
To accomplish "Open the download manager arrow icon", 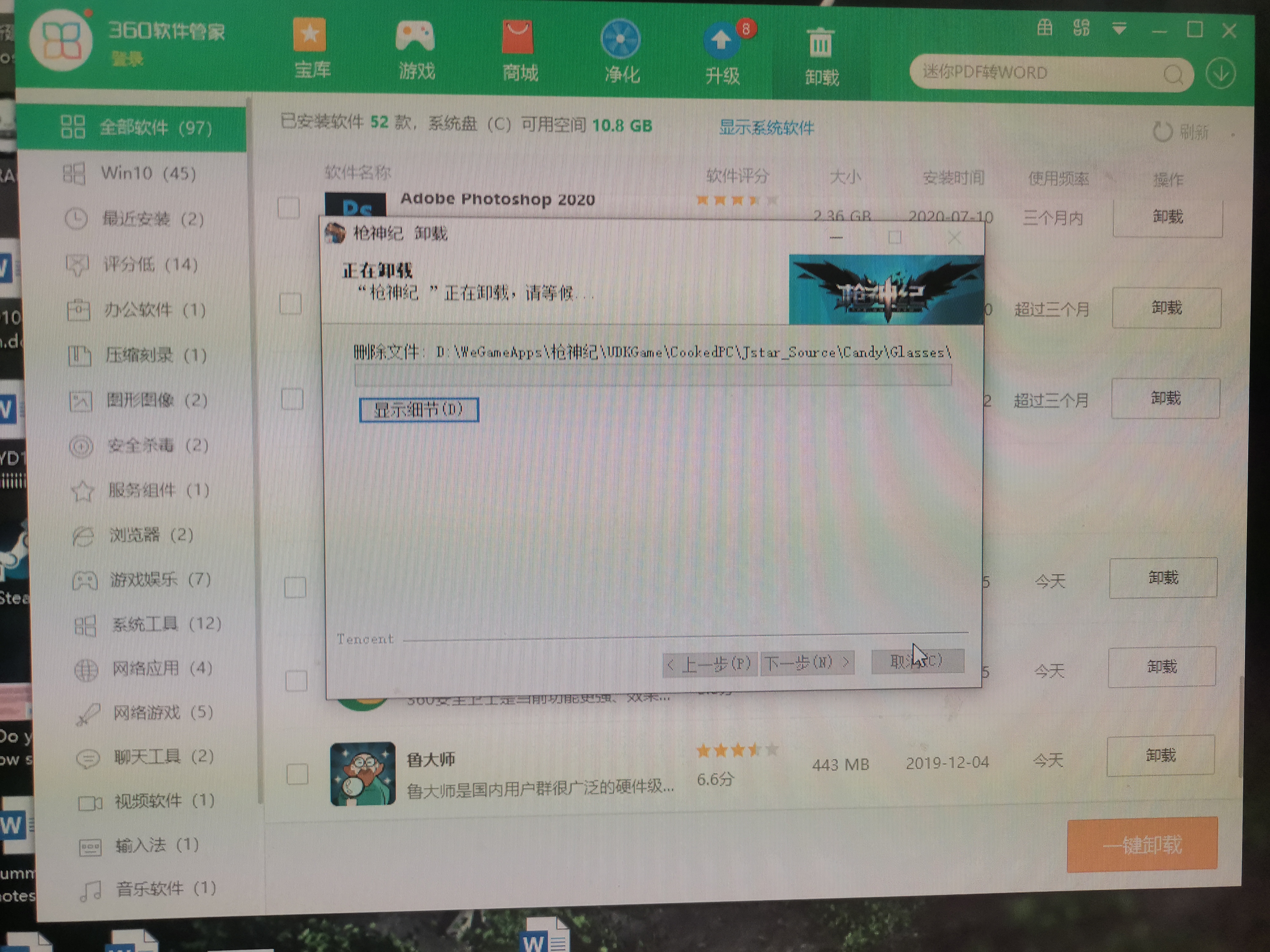I will click(x=1220, y=74).
